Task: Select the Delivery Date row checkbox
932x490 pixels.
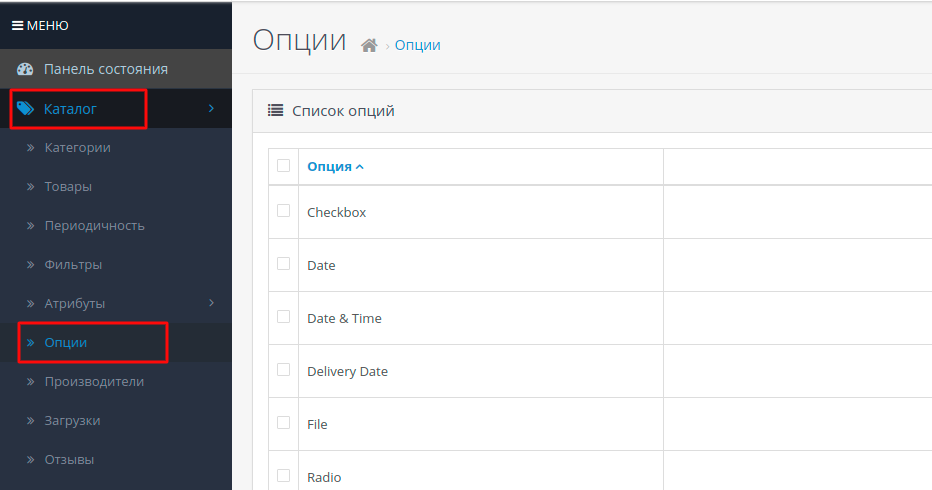Action: 283,370
